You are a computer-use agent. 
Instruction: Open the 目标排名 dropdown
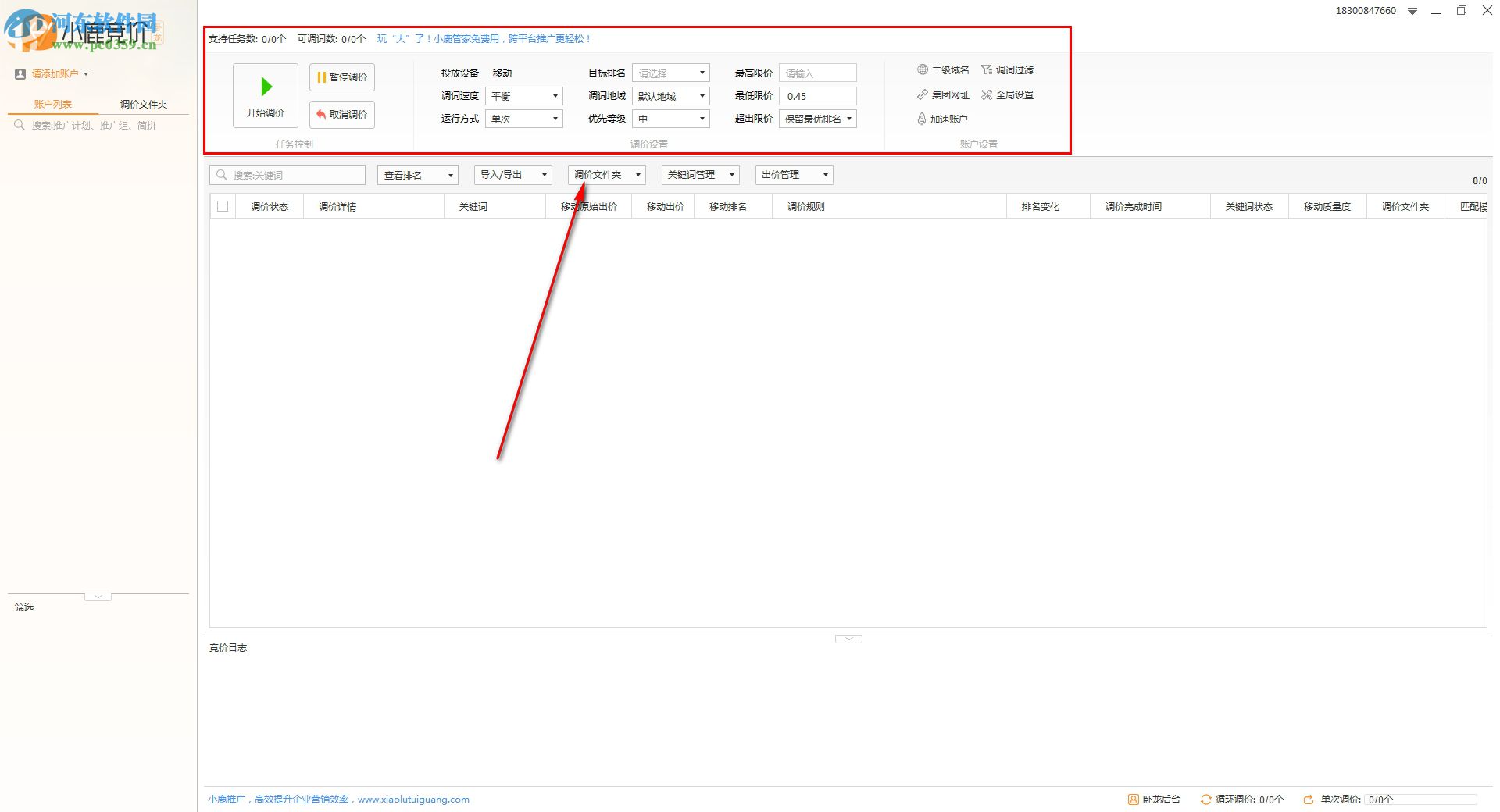click(x=671, y=73)
